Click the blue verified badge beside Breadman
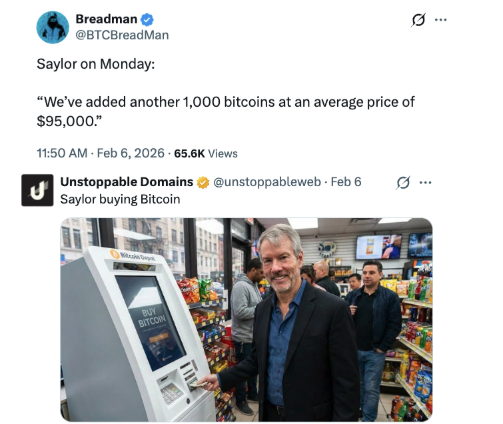 point(147,20)
